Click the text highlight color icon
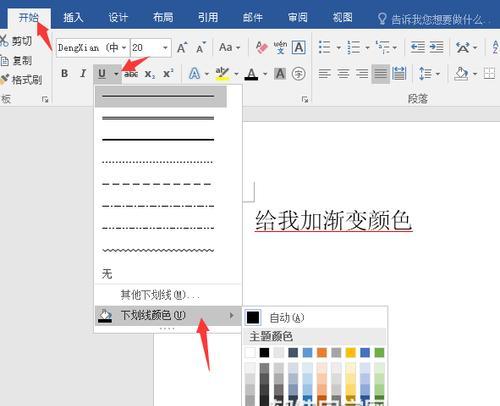 pos(222,74)
